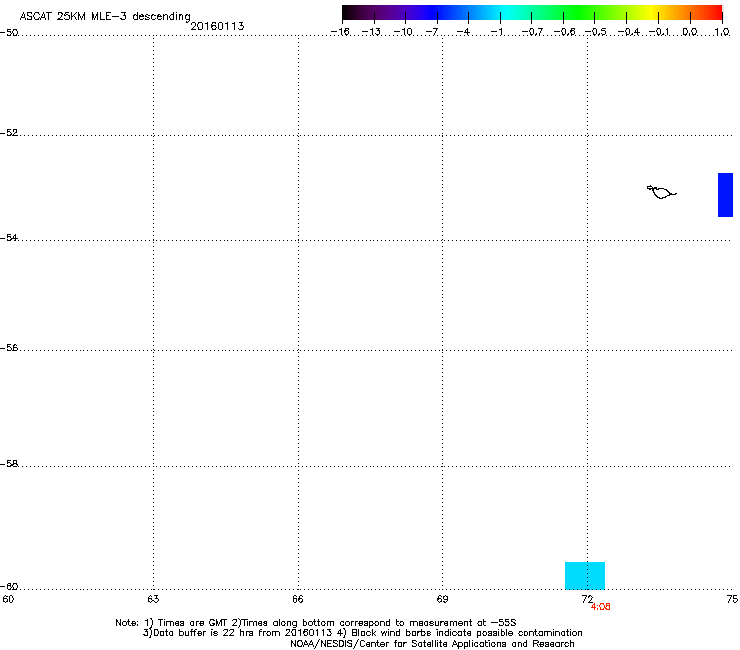Click the -0.5 colorbar label
Viewport: 740px width, 650px height.
596,32
